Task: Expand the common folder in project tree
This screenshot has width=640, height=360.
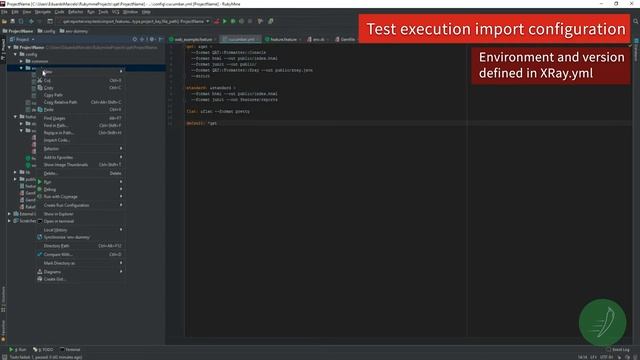Action: point(22,61)
